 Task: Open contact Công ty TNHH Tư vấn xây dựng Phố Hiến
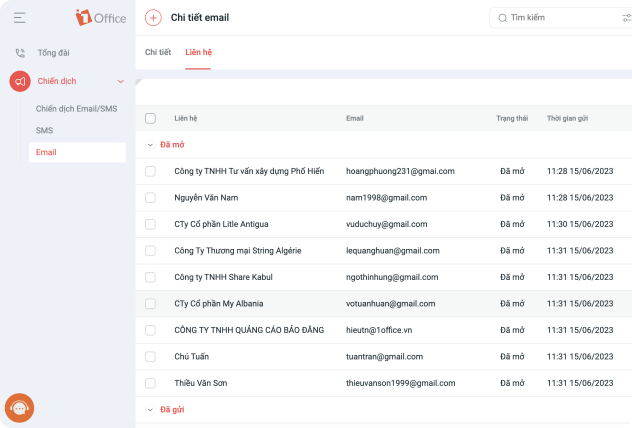point(249,171)
